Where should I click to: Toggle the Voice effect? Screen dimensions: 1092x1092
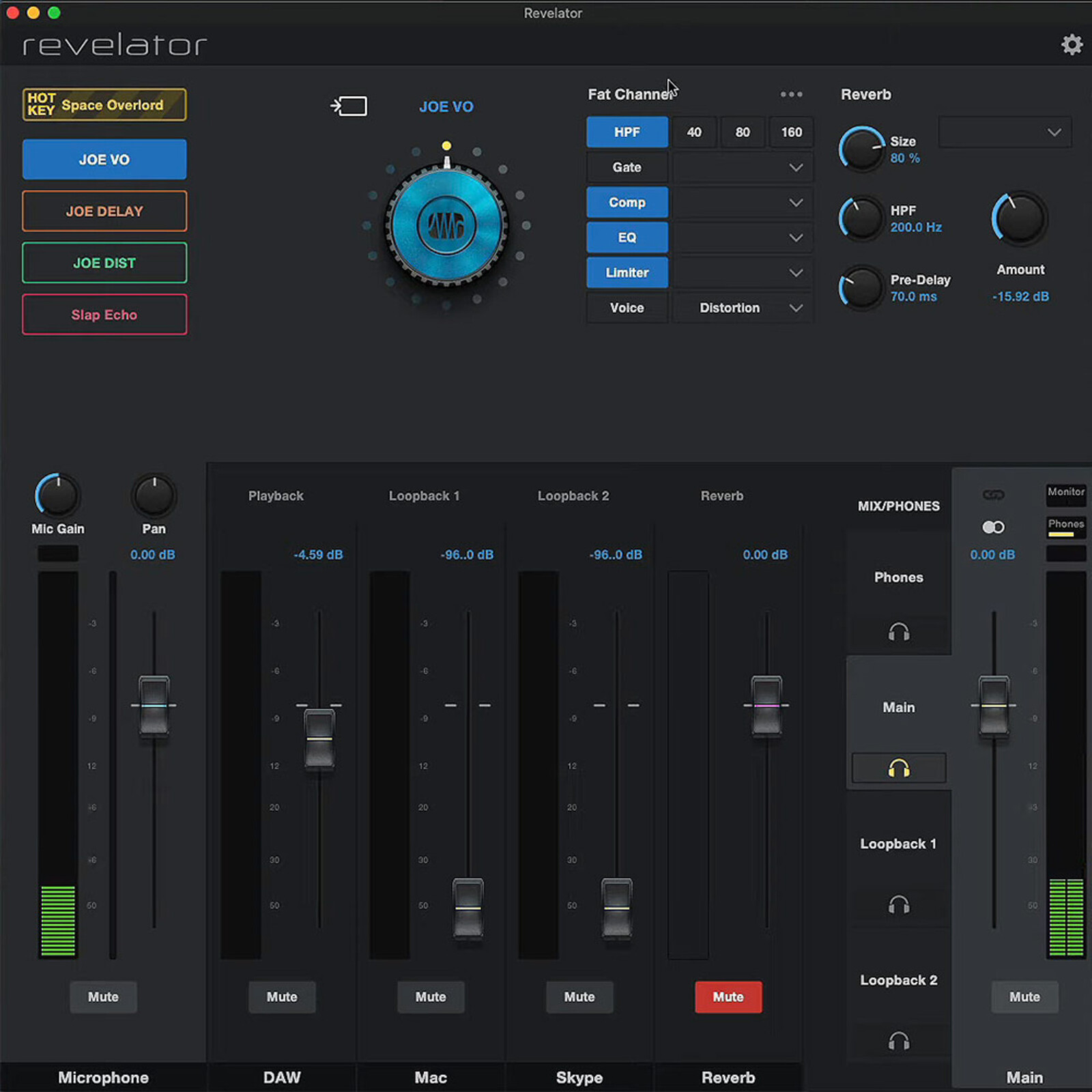click(x=627, y=308)
